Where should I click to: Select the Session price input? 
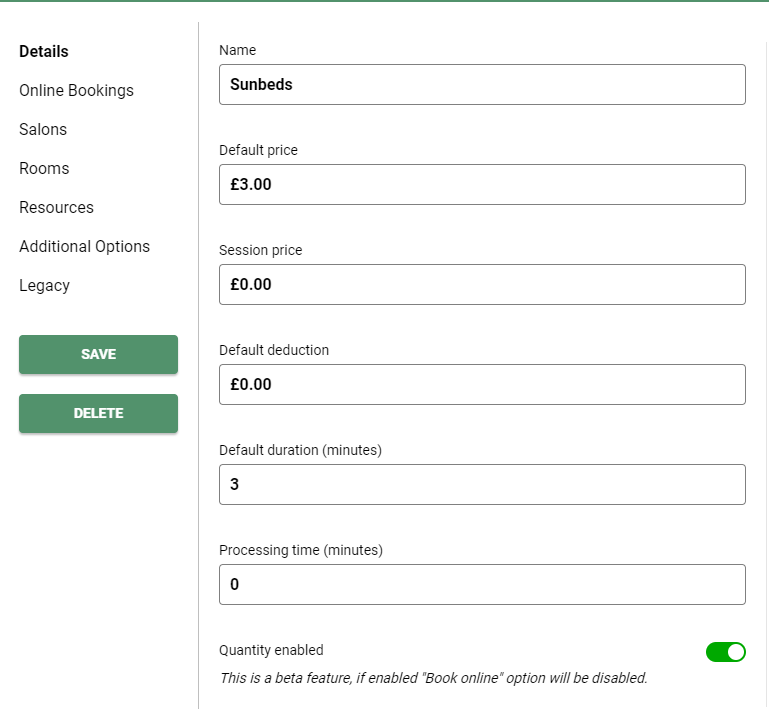click(x=482, y=284)
